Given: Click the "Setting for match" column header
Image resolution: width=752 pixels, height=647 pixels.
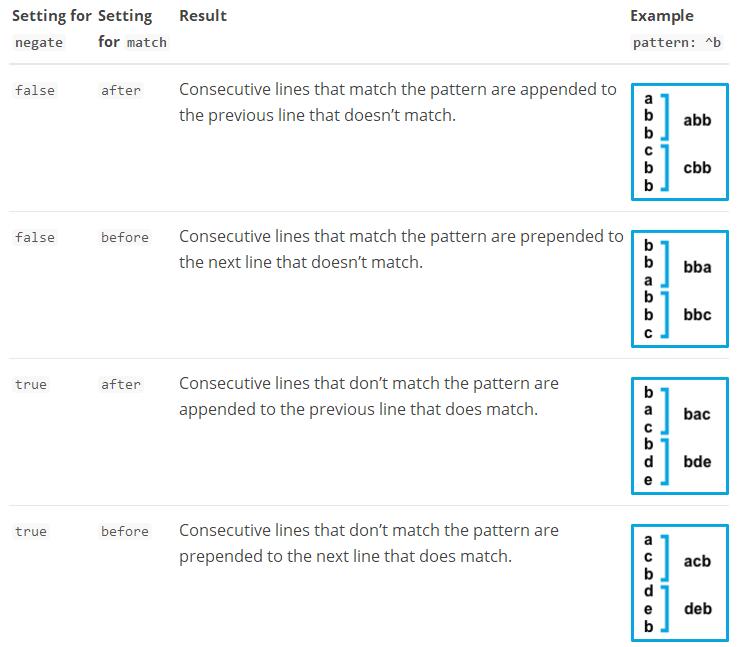Looking at the screenshot, I should 132,29.
